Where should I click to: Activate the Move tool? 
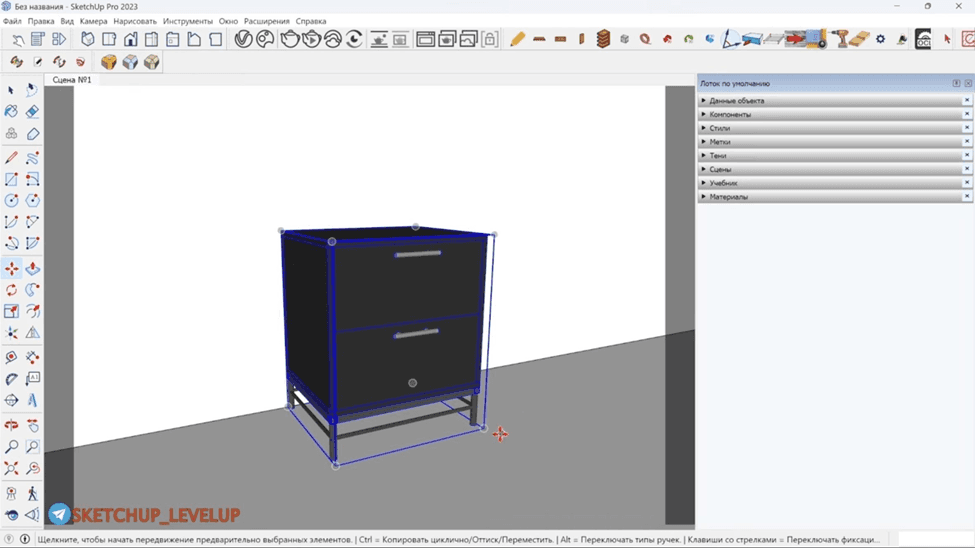(x=11, y=269)
